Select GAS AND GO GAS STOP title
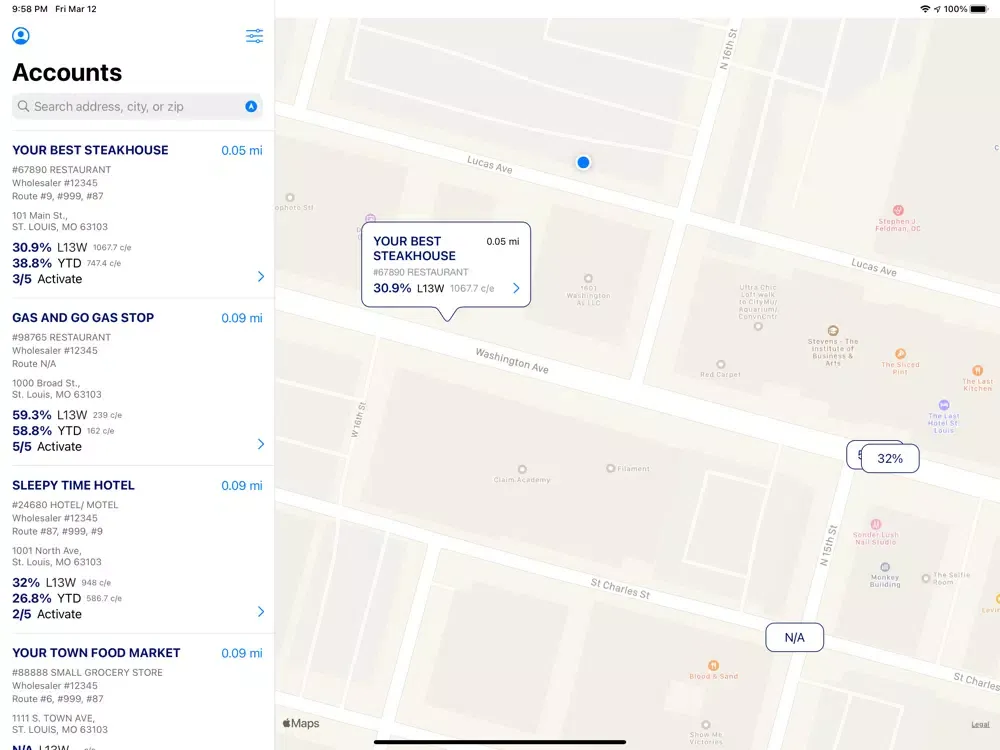Image resolution: width=1000 pixels, height=750 pixels. click(x=83, y=318)
